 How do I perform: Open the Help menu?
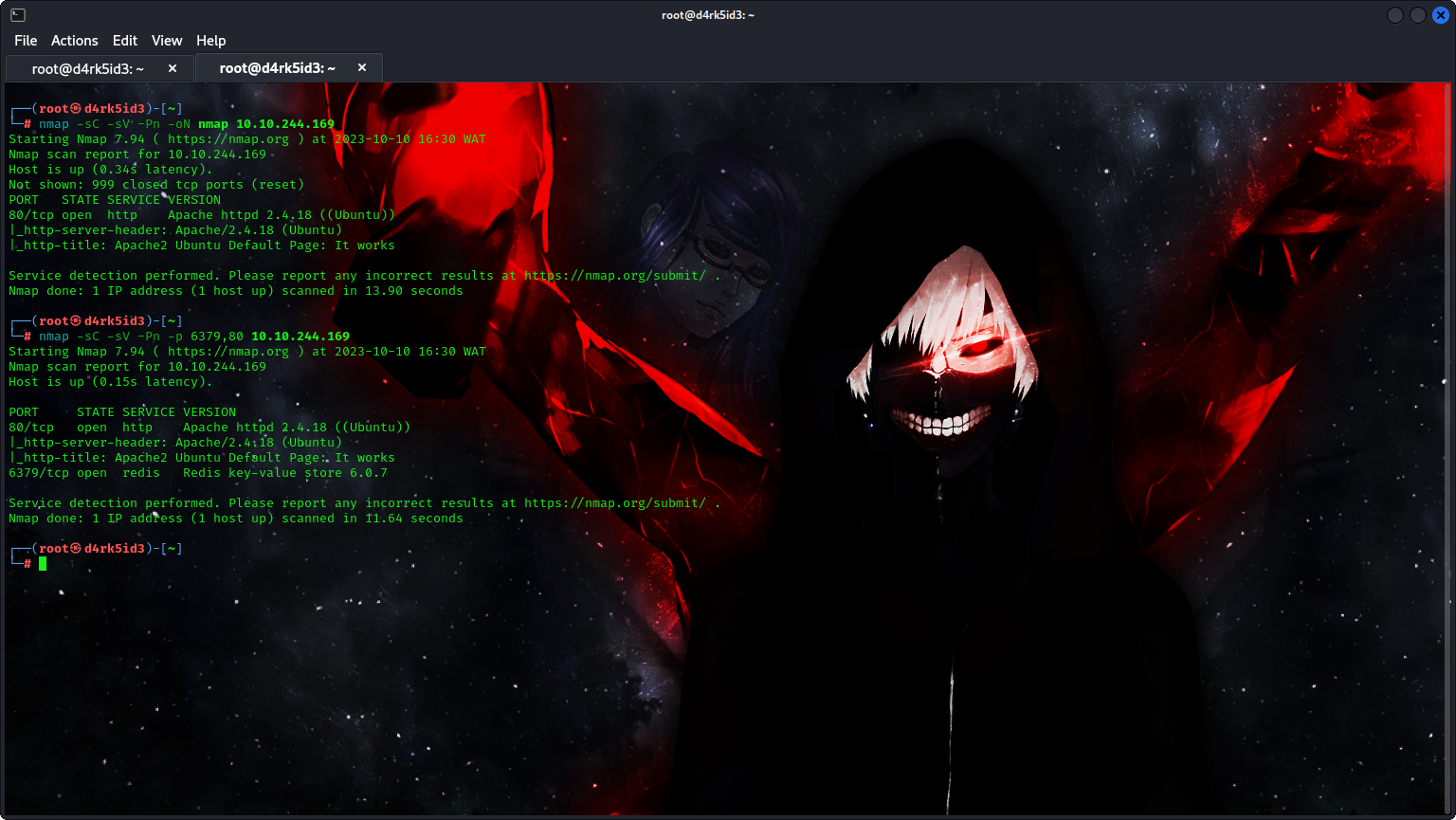(210, 41)
